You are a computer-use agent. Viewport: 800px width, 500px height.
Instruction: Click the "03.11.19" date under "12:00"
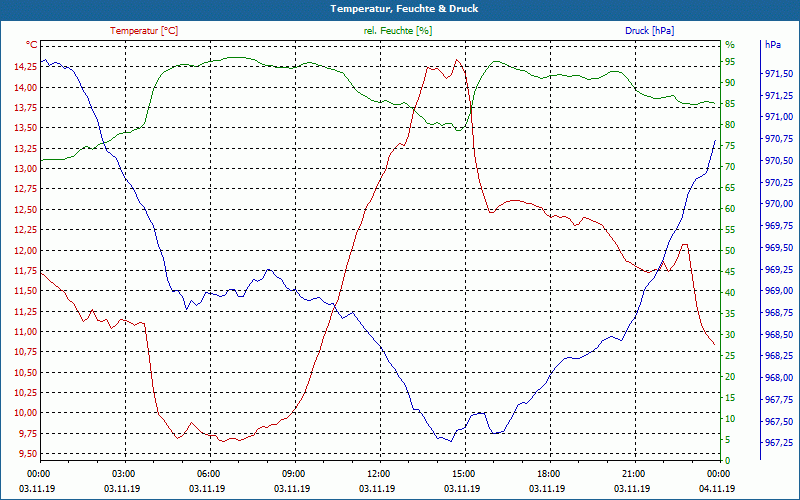coord(378,489)
